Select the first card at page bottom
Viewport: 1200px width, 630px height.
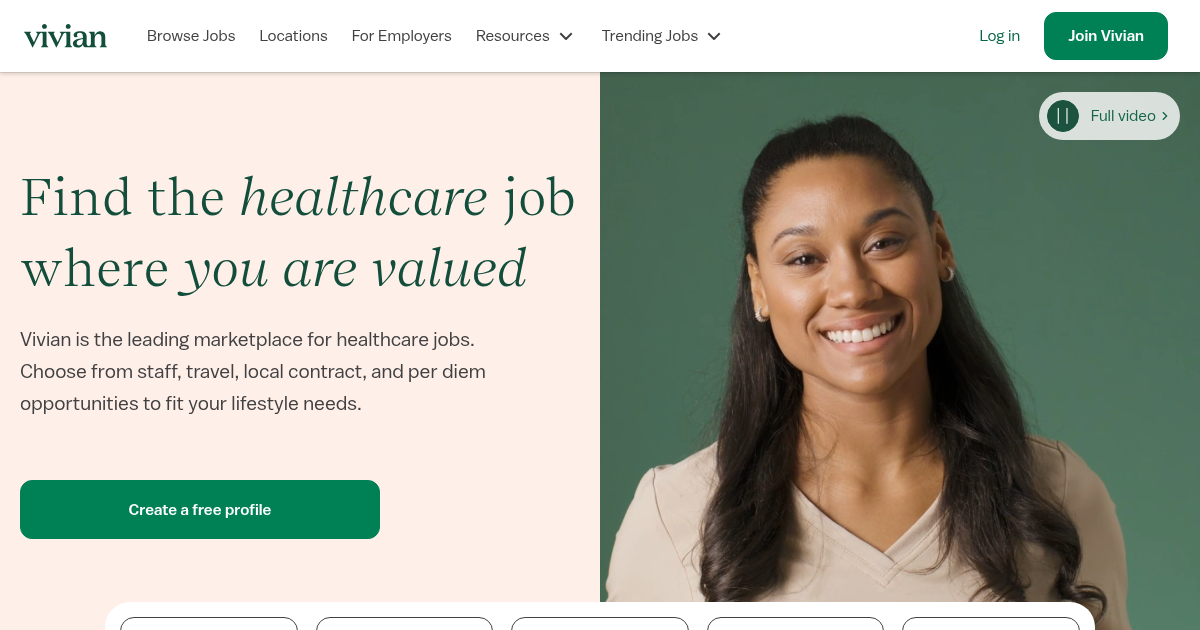[x=209, y=624]
